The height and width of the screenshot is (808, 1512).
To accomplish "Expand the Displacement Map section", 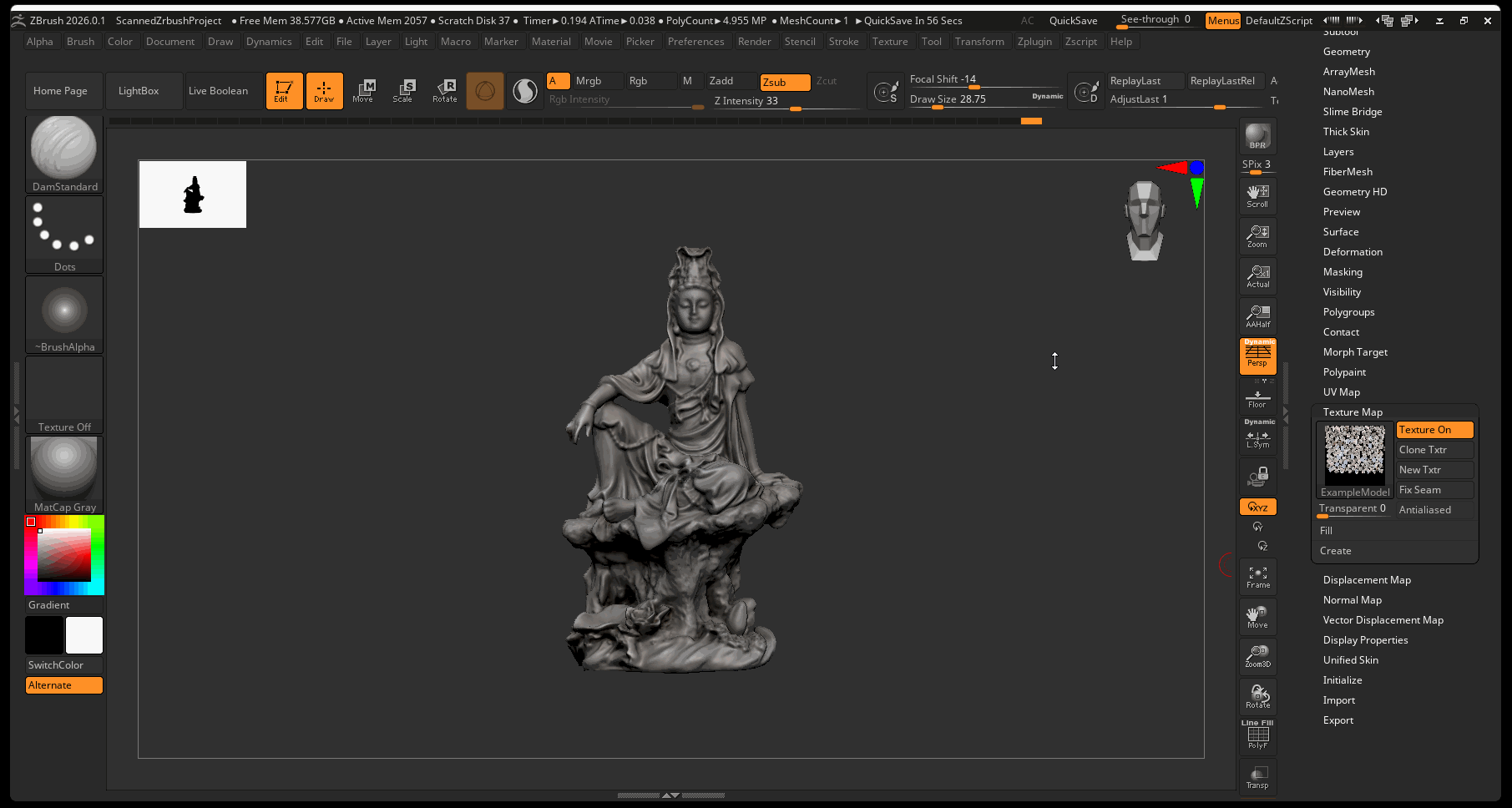I will pos(1367,580).
